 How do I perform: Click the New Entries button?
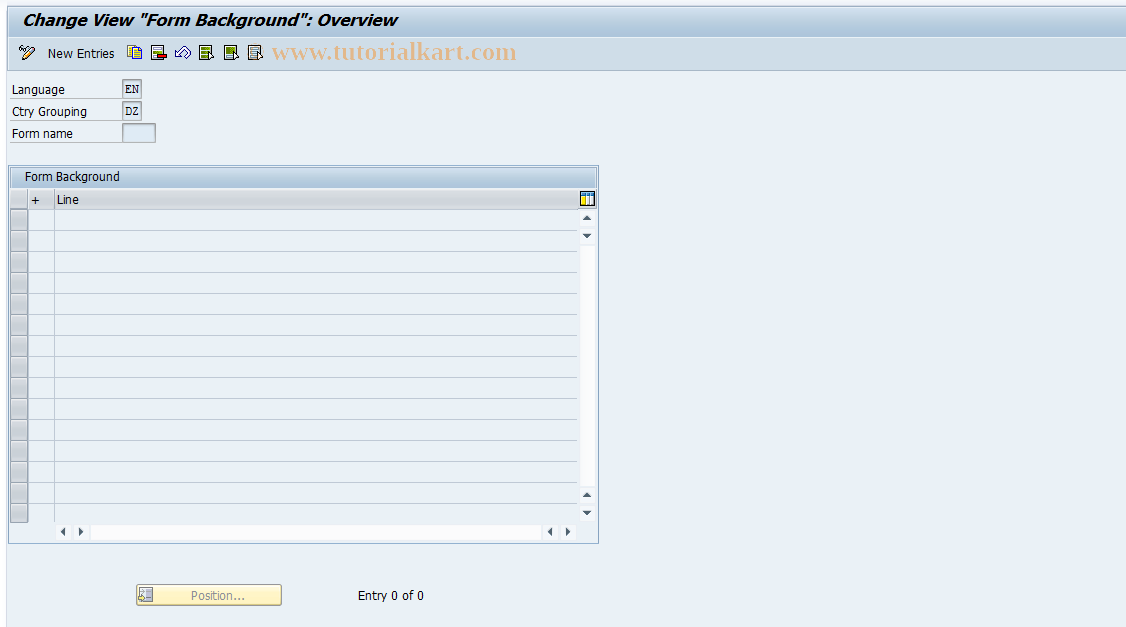(x=81, y=53)
